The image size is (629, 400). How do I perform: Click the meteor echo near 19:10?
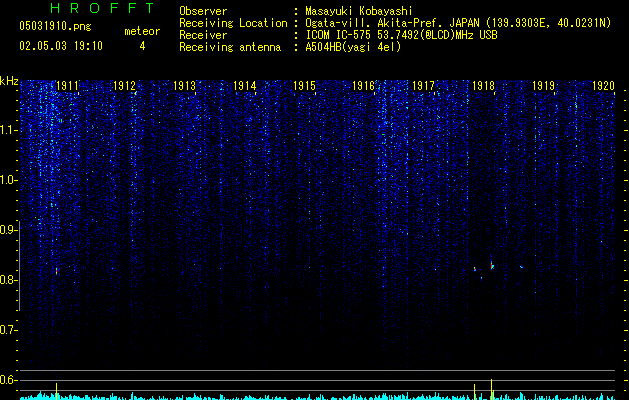(x=57, y=271)
